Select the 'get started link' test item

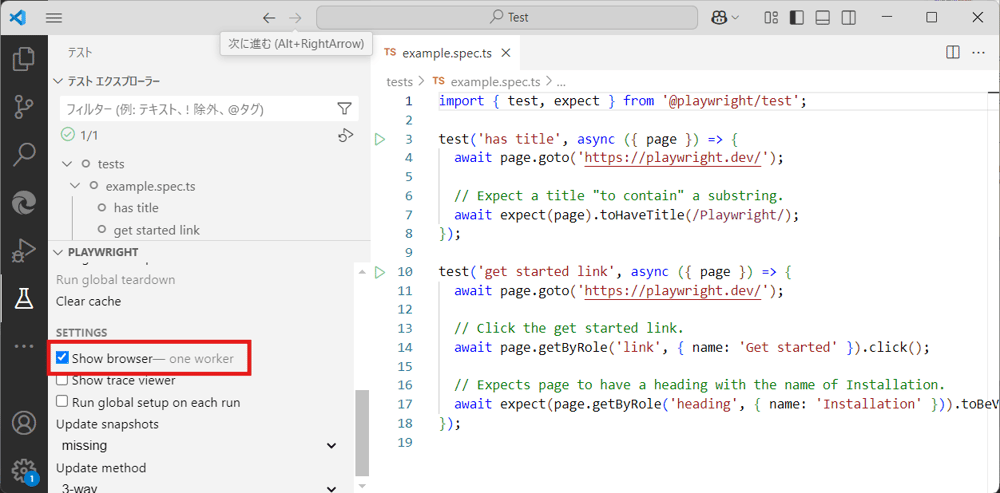(157, 230)
